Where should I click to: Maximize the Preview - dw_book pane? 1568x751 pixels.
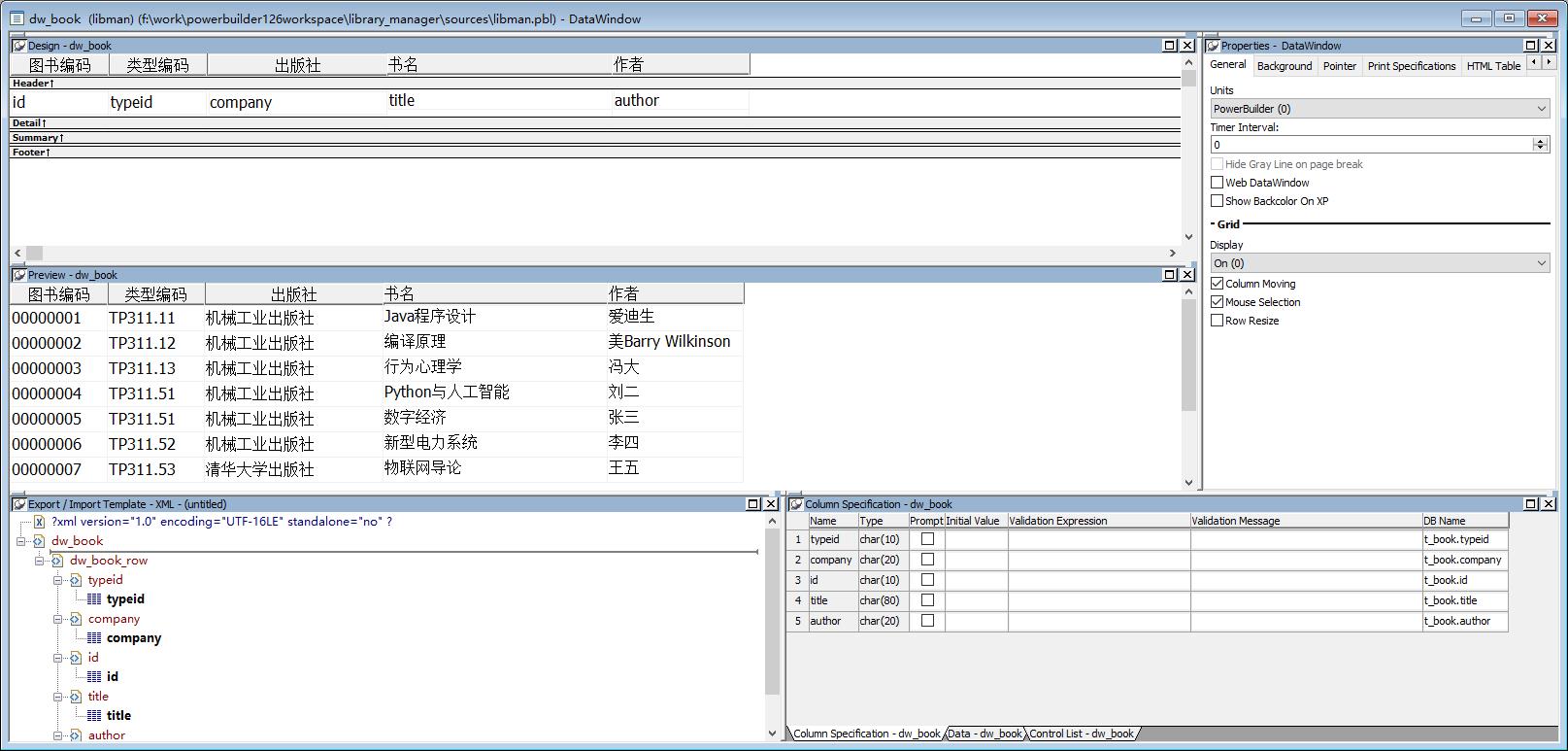coord(1169,275)
